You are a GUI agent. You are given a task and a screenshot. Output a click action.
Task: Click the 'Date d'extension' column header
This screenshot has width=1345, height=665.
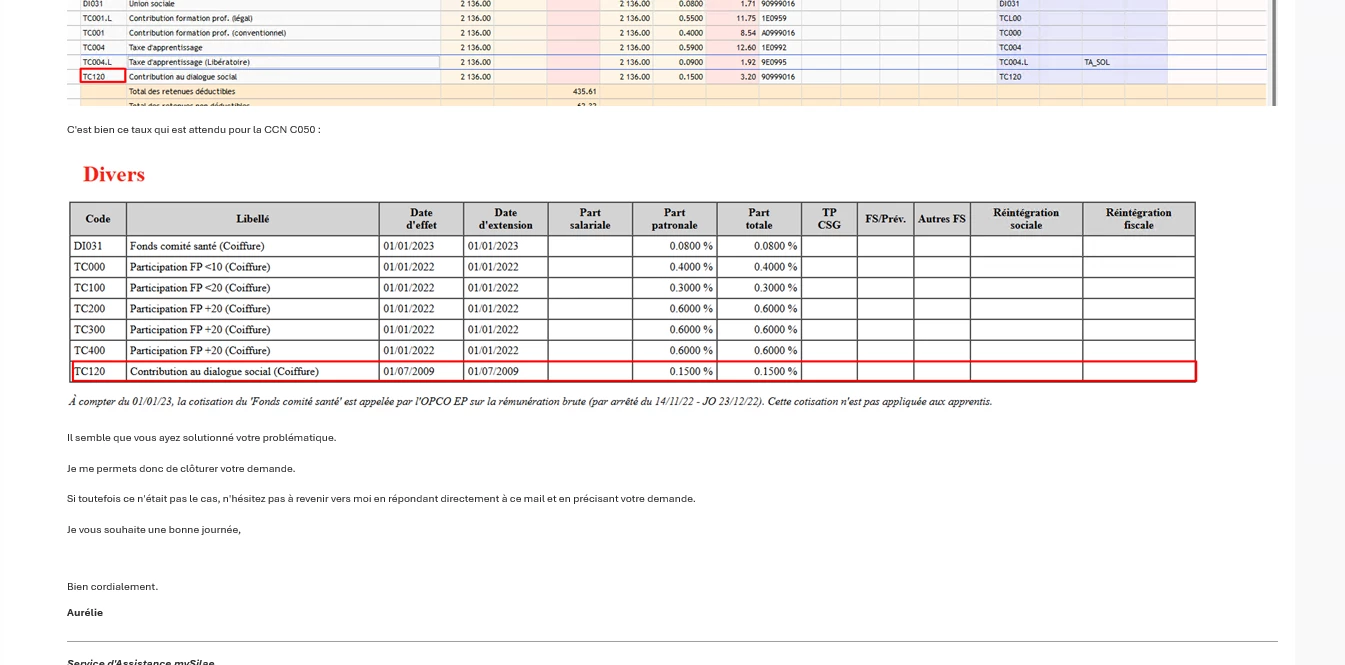point(506,219)
